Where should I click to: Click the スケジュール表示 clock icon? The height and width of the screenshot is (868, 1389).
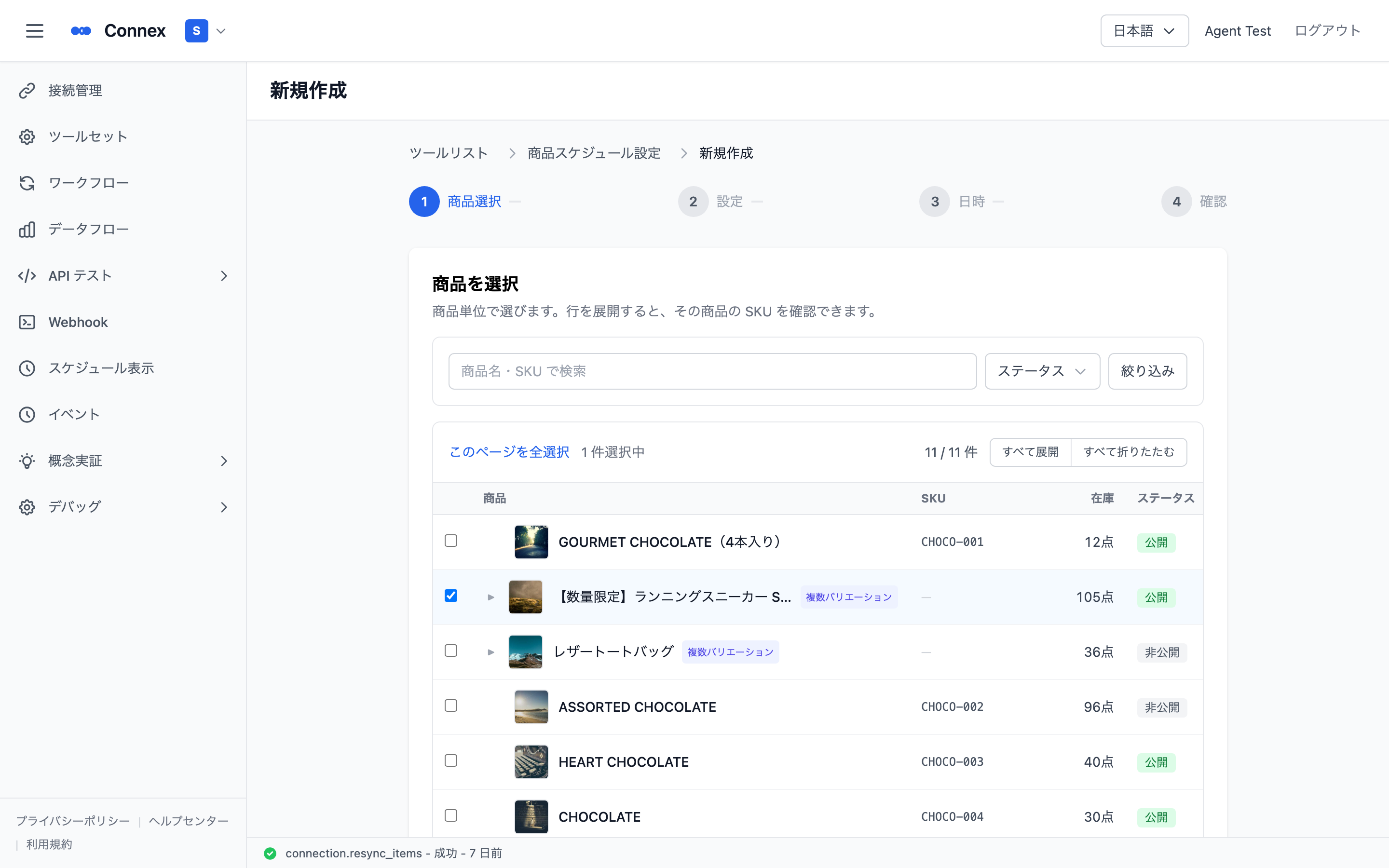pos(27,368)
